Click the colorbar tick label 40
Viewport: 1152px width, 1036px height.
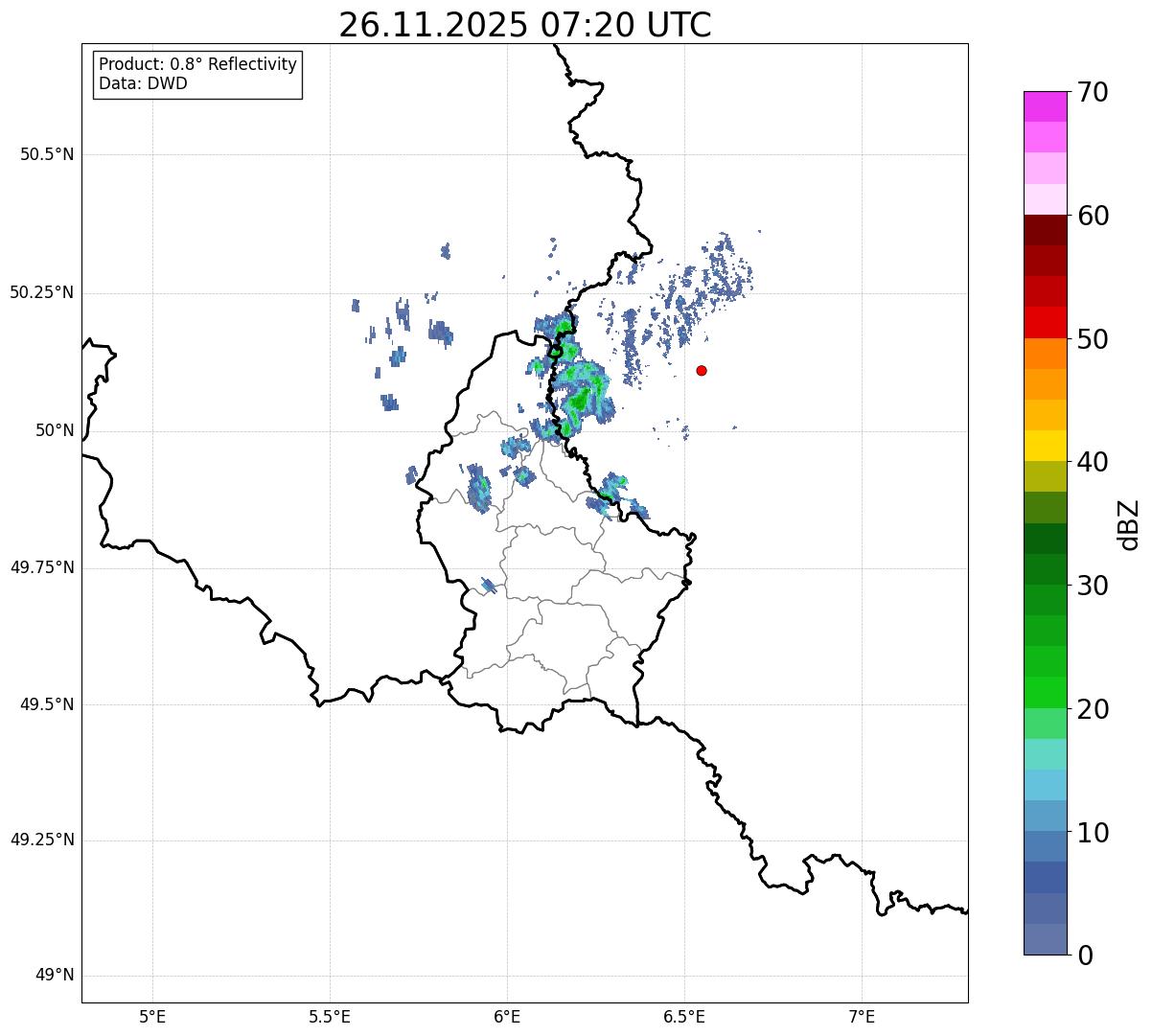pos(1093,462)
